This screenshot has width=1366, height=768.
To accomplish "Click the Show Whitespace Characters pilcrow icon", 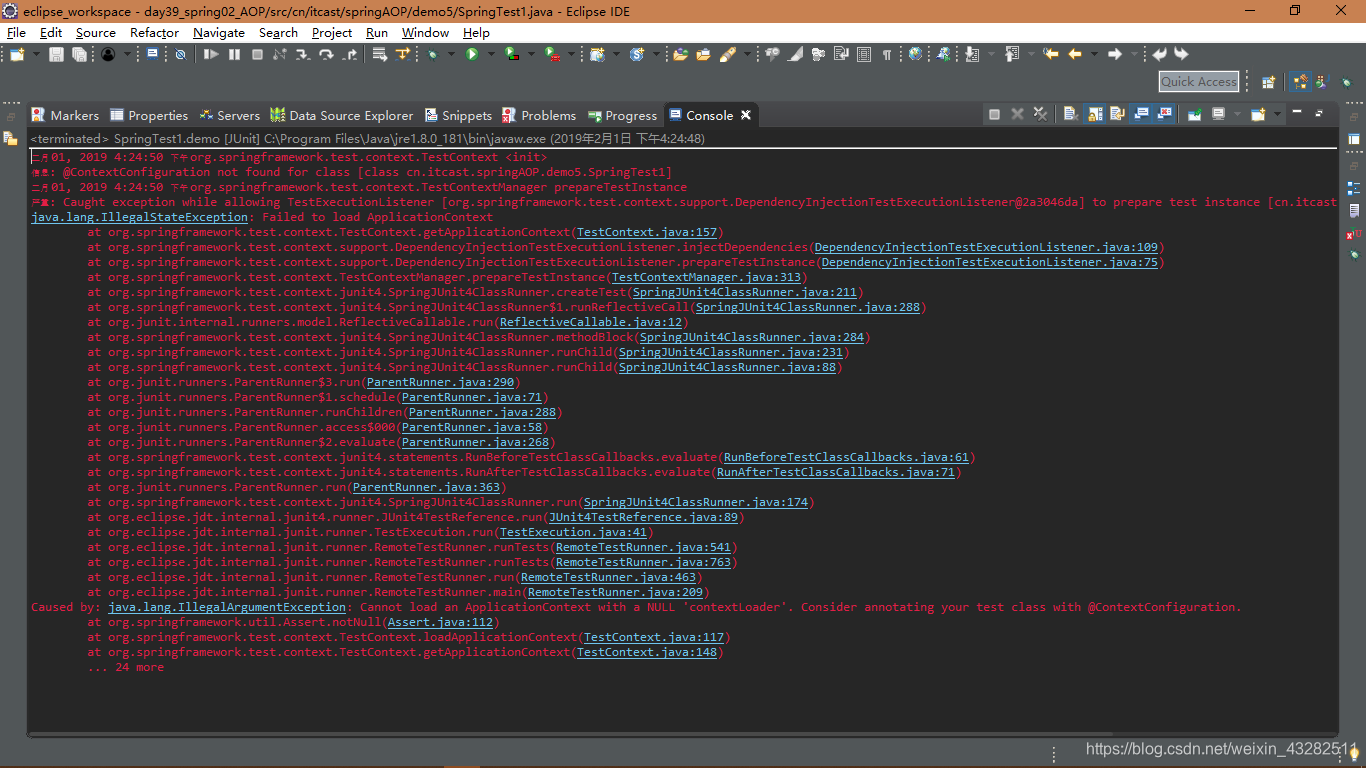I will [x=886, y=54].
